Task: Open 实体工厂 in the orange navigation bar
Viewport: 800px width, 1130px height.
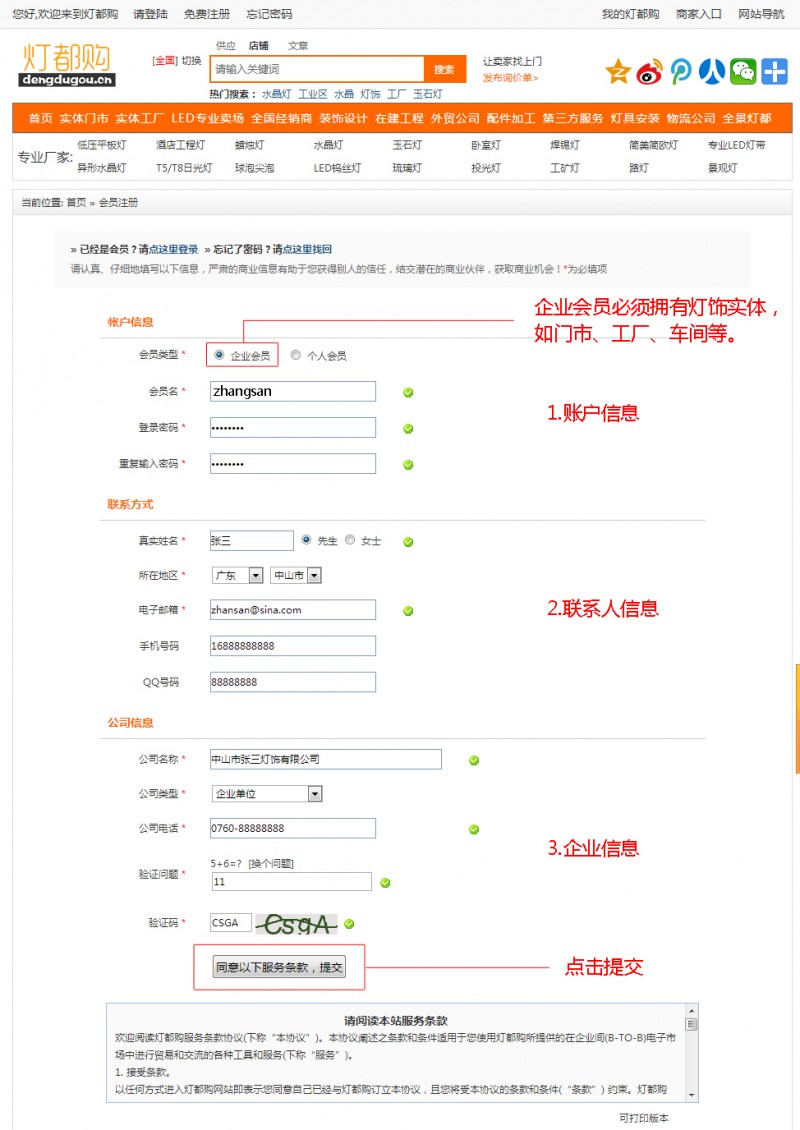Action: (x=139, y=118)
